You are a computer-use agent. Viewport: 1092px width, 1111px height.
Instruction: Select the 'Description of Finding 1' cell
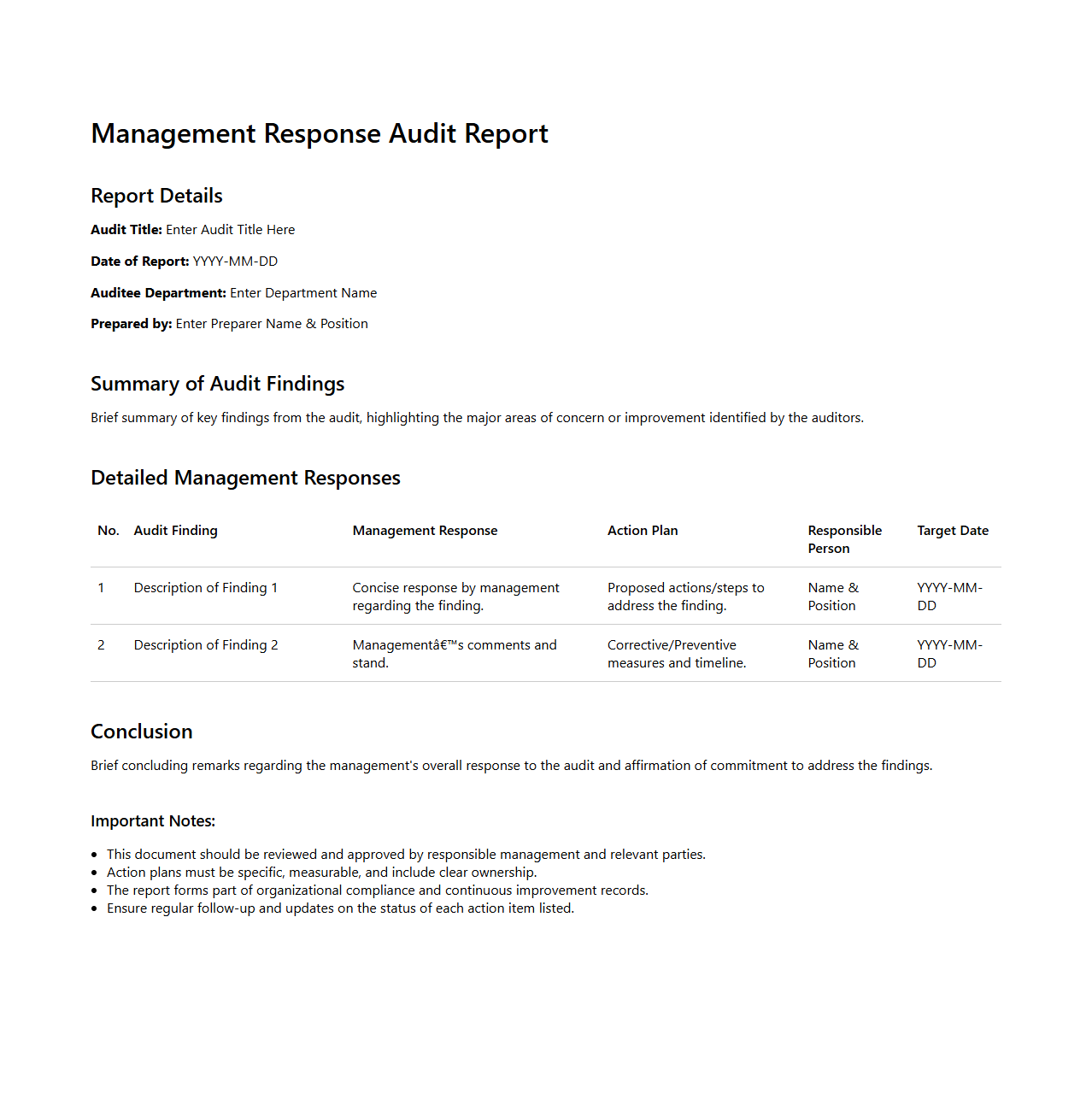tap(205, 588)
